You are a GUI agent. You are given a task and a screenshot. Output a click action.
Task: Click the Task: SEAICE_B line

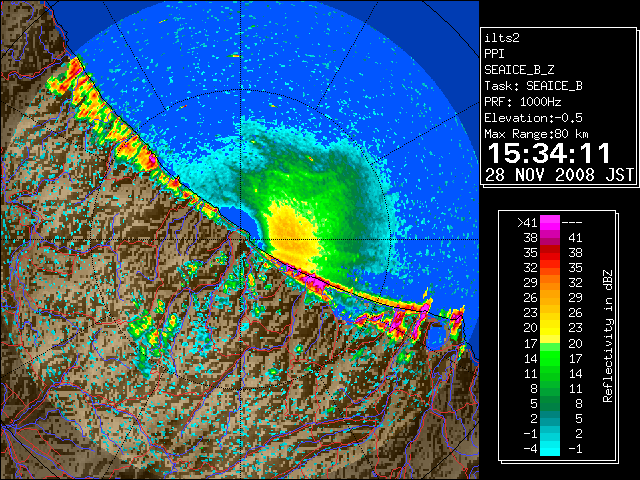coord(533,86)
